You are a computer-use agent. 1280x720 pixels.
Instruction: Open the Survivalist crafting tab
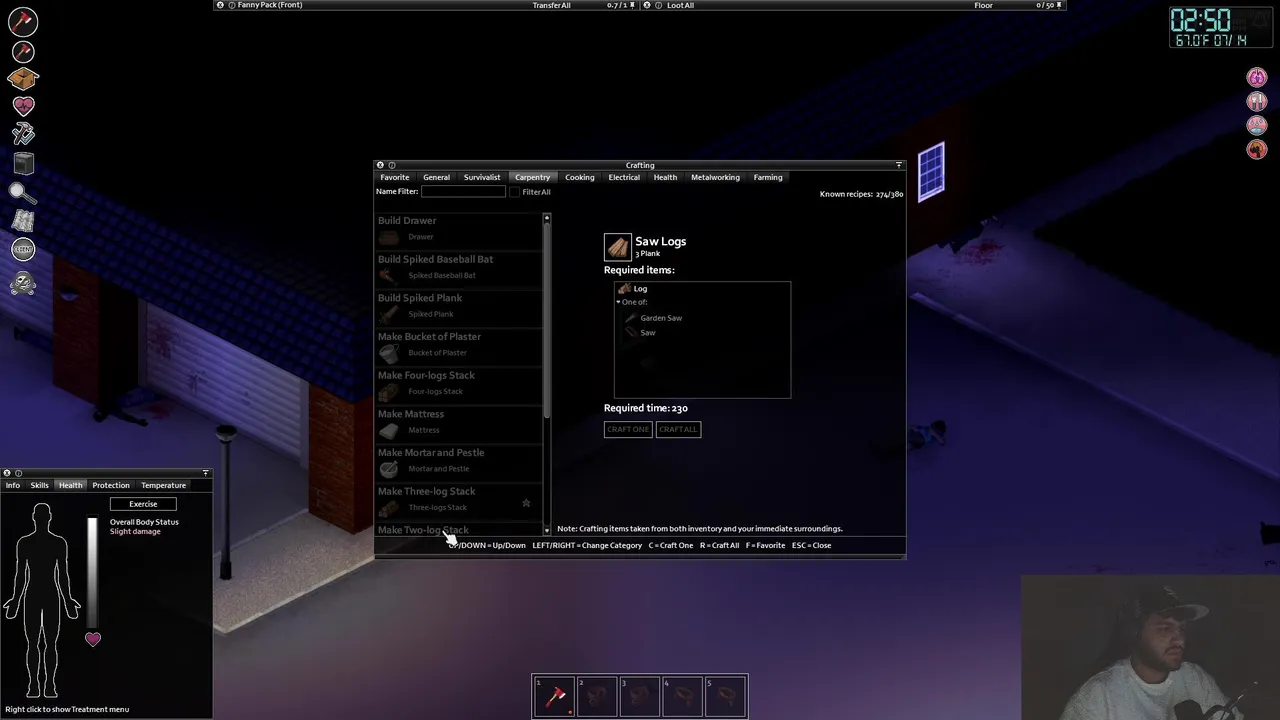pyautogui.click(x=482, y=177)
